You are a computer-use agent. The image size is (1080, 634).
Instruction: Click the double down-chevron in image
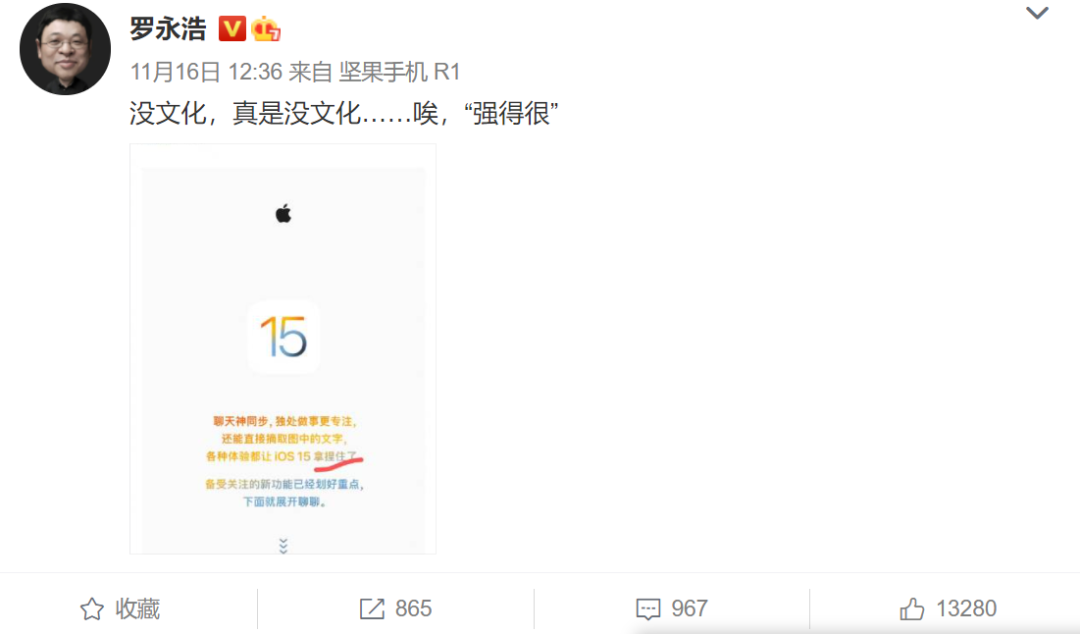pos(283,546)
